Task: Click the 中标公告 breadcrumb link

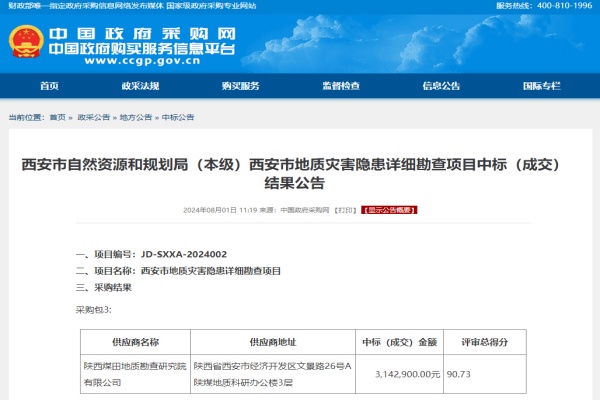Action: [x=177, y=117]
